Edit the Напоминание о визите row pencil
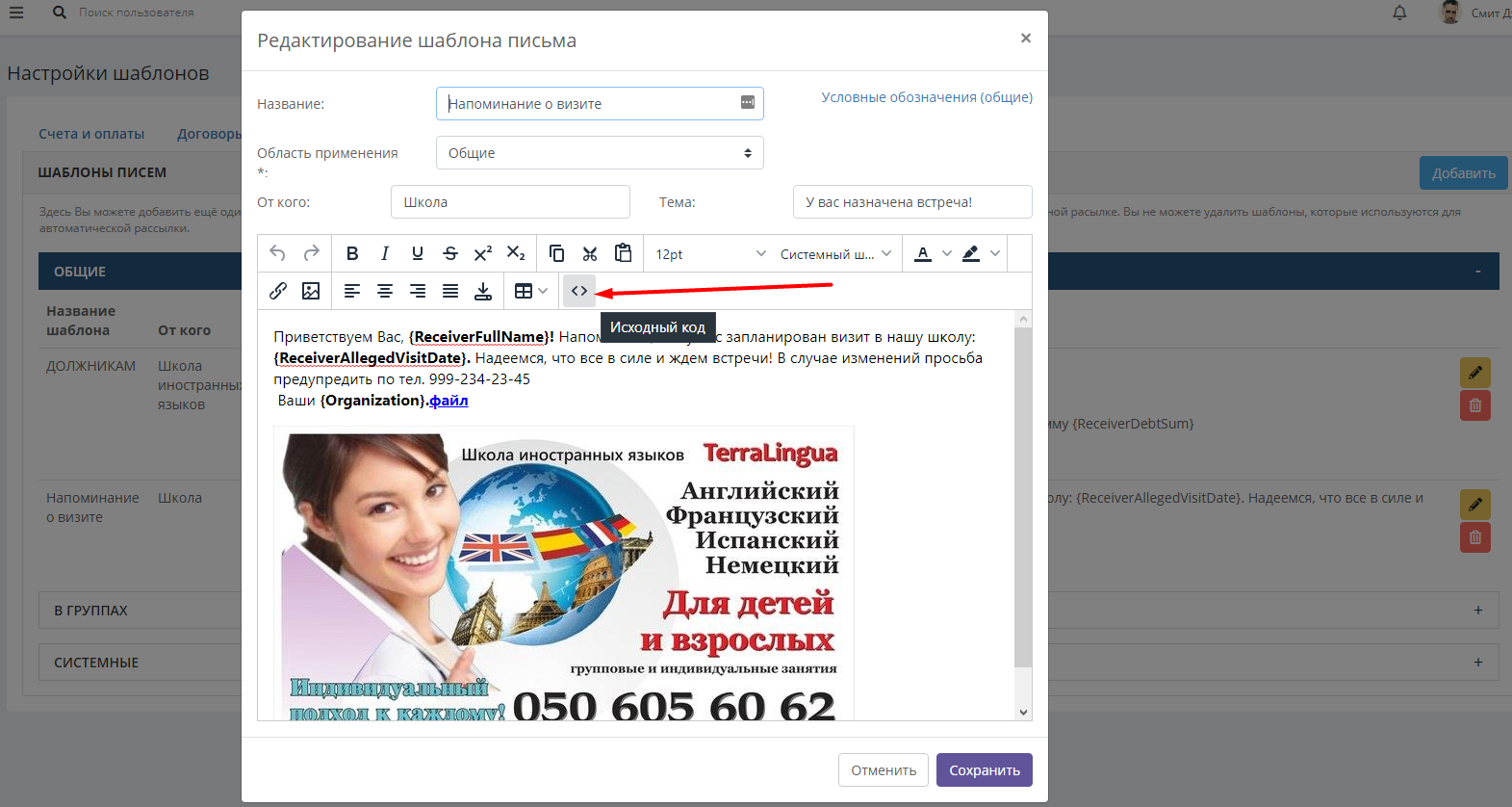 coord(1475,505)
